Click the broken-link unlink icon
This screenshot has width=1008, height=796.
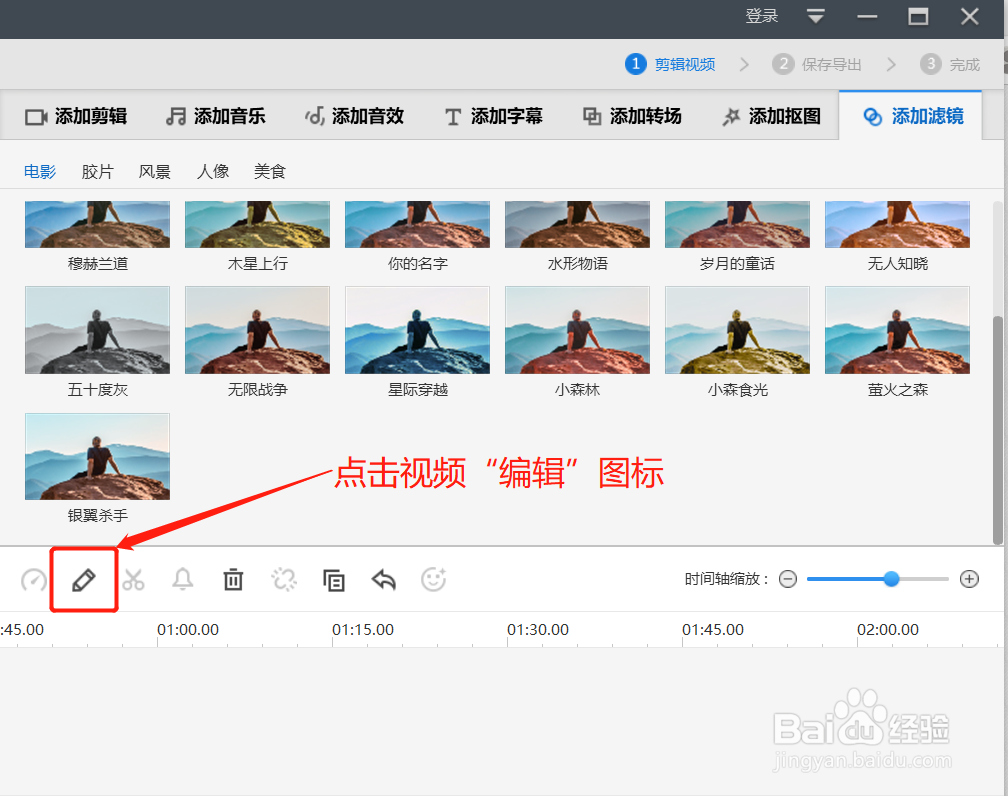point(283,579)
